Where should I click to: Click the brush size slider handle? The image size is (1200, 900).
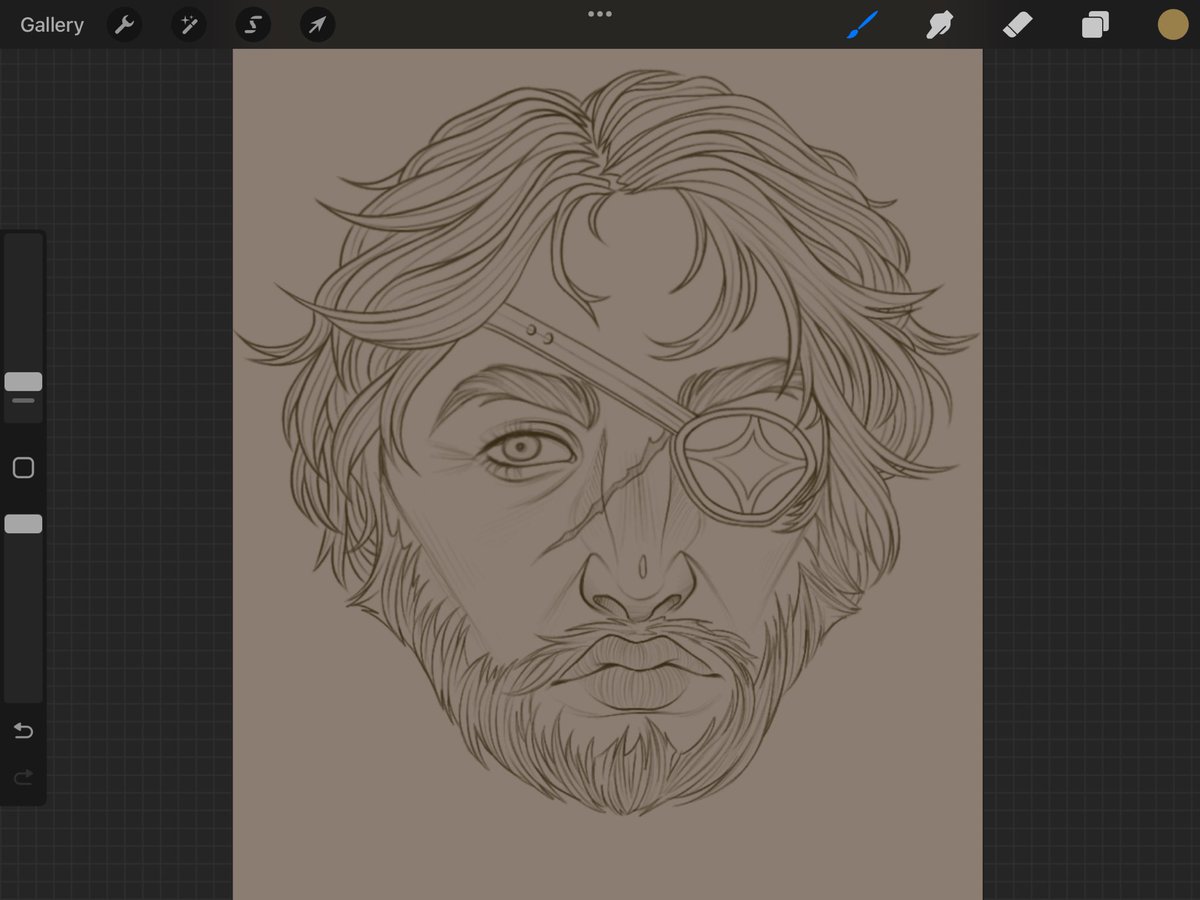click(x=23, y=381)
